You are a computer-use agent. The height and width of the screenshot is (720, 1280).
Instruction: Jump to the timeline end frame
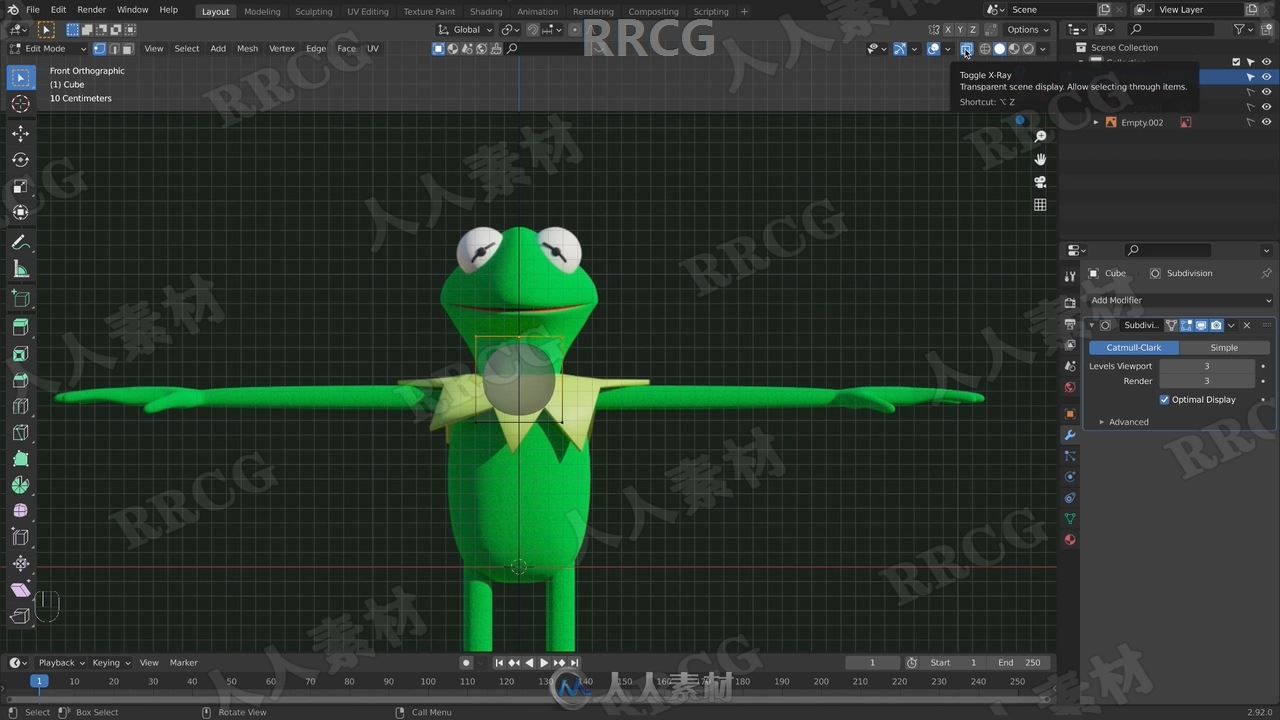(x=574, y=662)
